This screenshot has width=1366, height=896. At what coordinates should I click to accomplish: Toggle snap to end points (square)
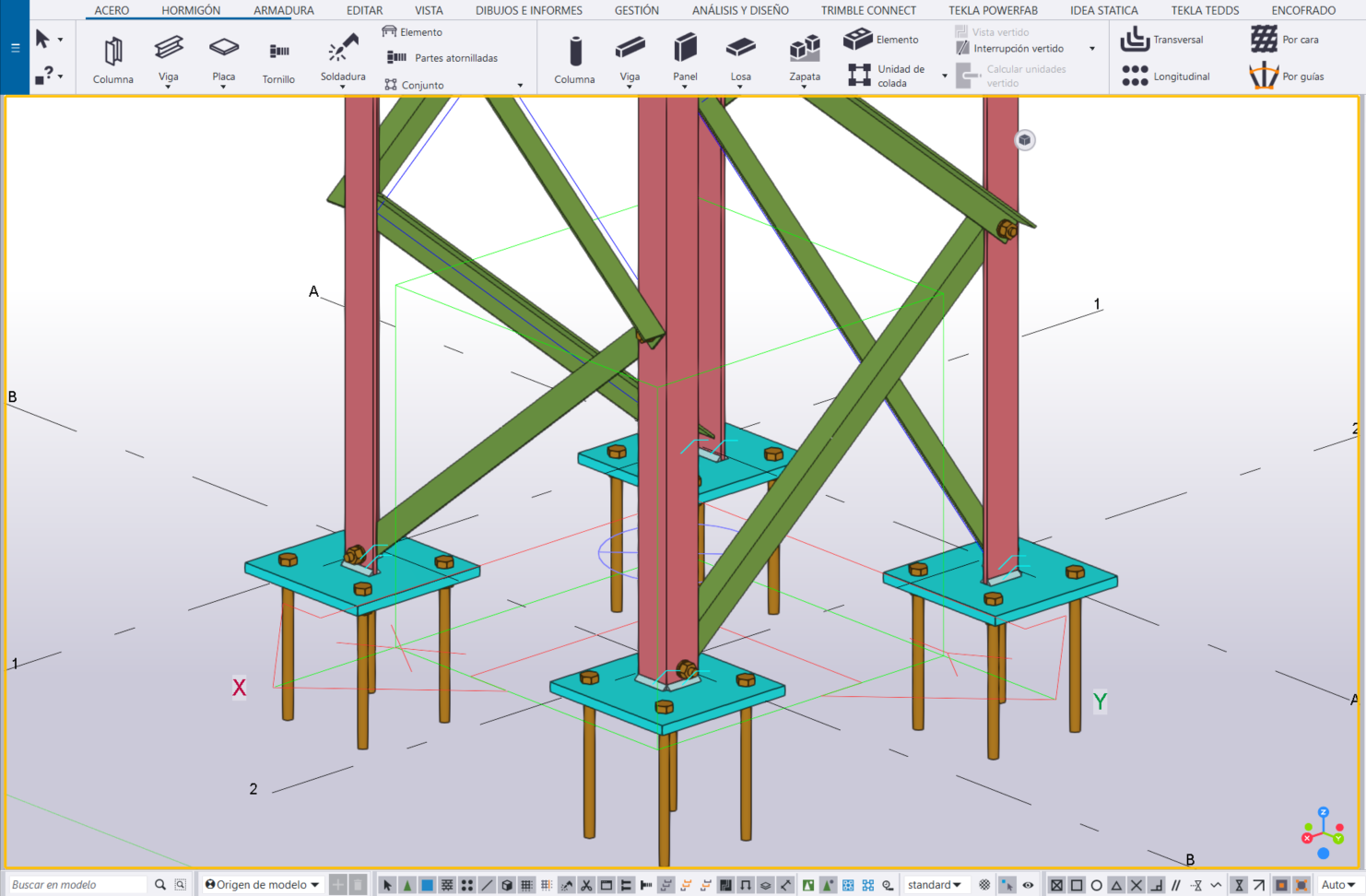(x=1077, y=885)
